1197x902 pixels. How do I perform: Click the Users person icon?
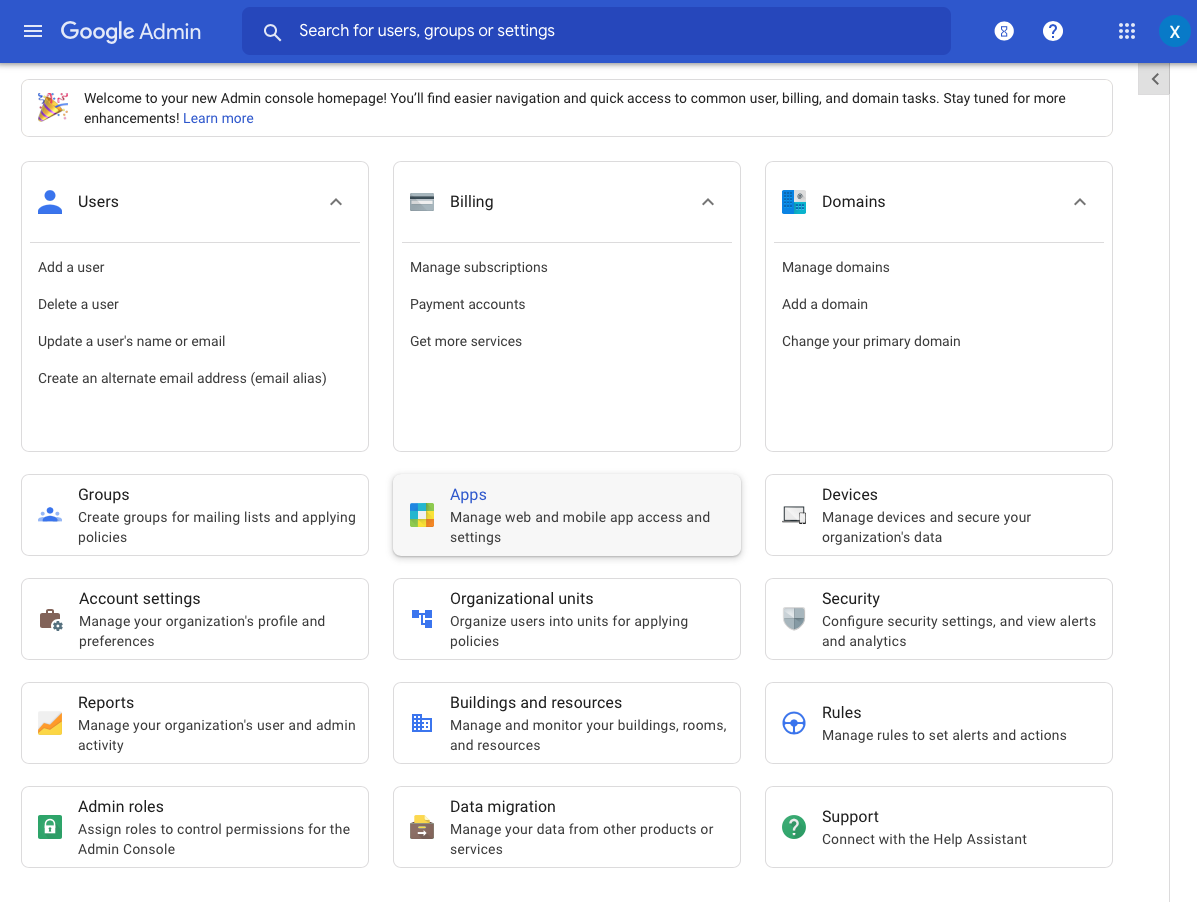(50, 202)
